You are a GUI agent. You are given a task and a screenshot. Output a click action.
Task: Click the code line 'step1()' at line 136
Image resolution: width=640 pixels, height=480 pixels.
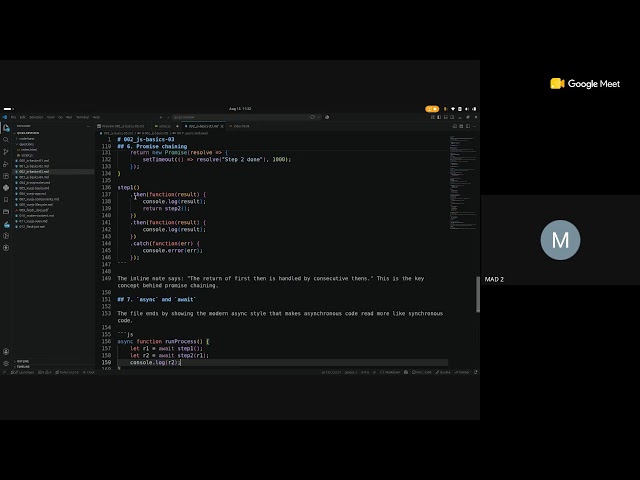point(129,187)
